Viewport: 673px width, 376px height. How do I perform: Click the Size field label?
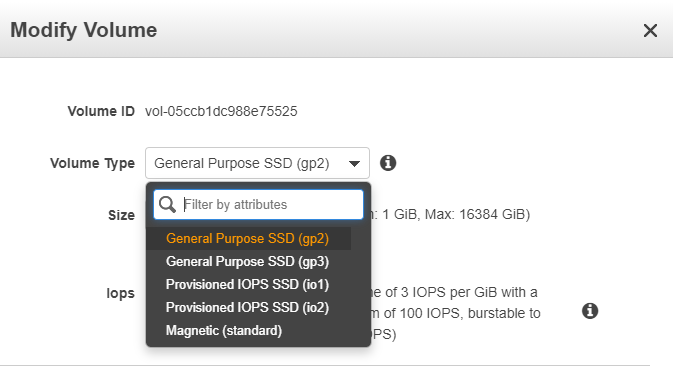[121, 215]
